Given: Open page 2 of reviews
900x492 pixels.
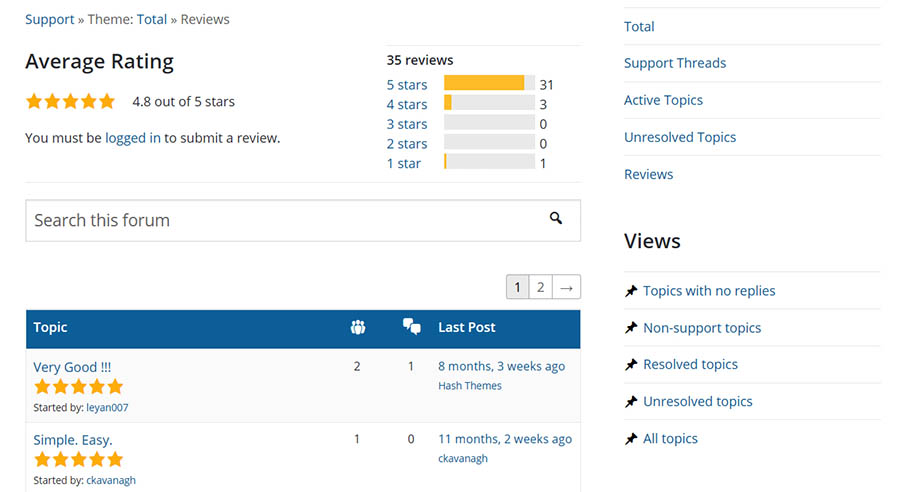Looking at the screenshot, I should [540, 287].
